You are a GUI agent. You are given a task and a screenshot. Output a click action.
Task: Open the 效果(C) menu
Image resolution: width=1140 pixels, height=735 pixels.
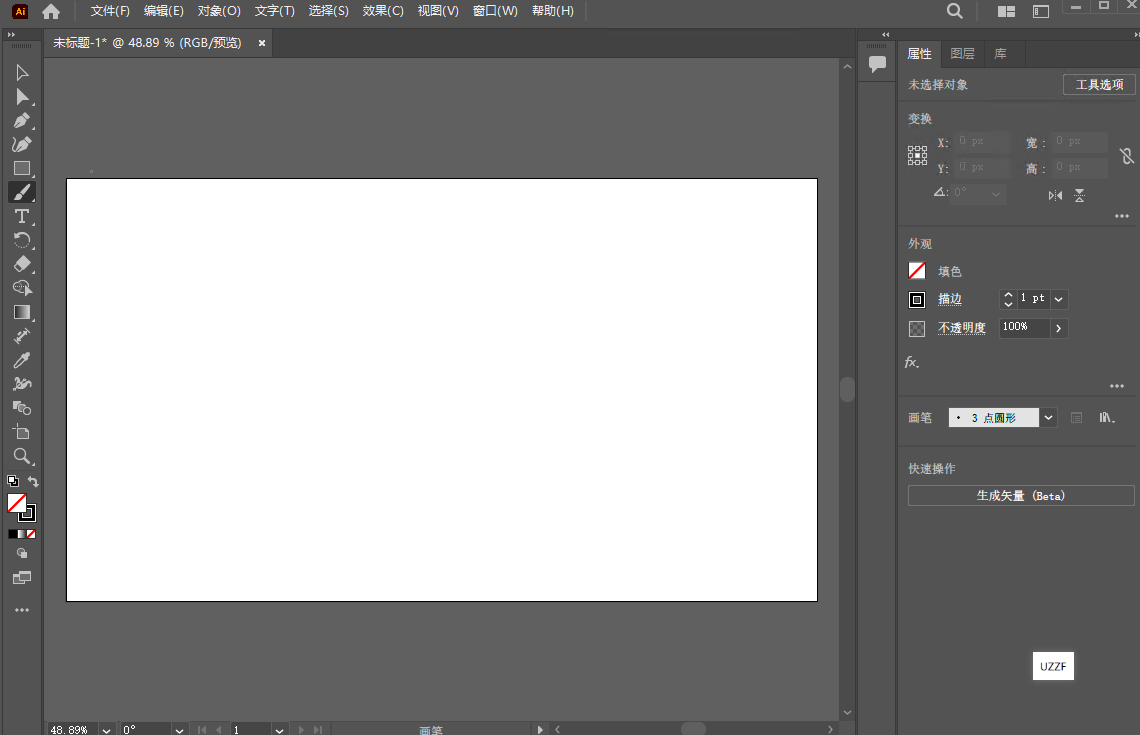tap(383, 11)
